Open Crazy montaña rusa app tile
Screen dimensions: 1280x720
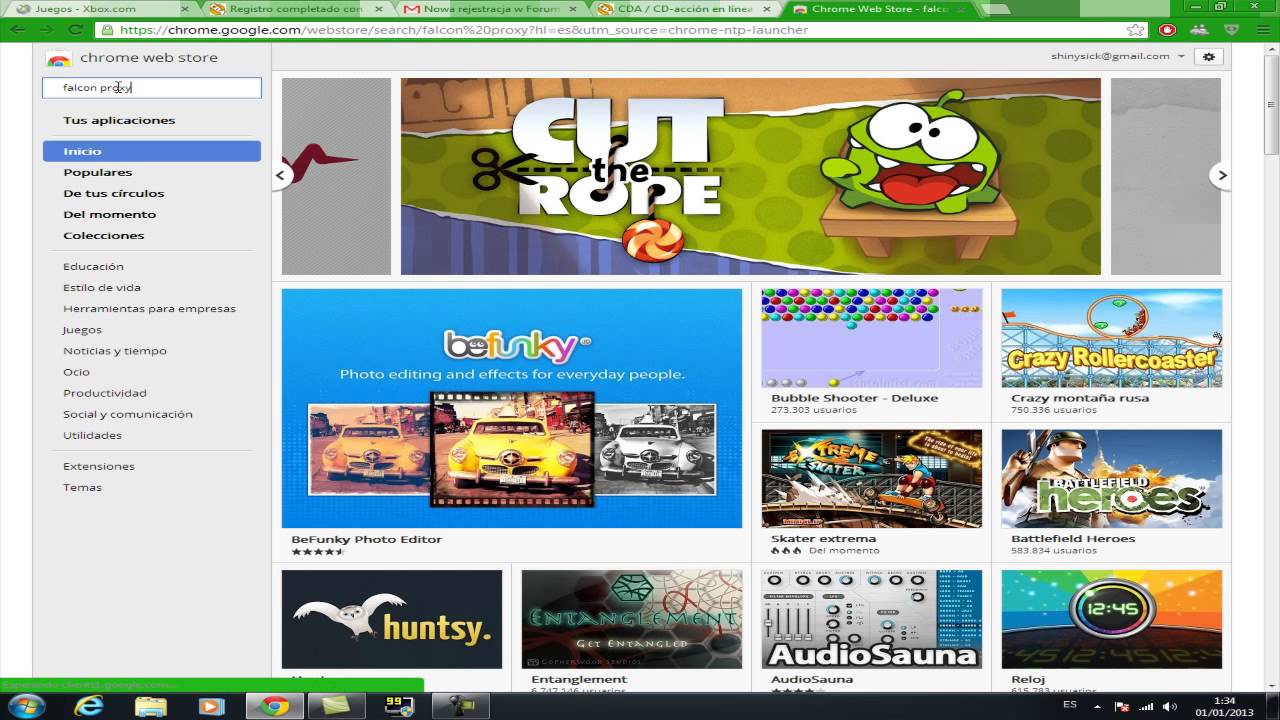click(x=1112, y=352)
